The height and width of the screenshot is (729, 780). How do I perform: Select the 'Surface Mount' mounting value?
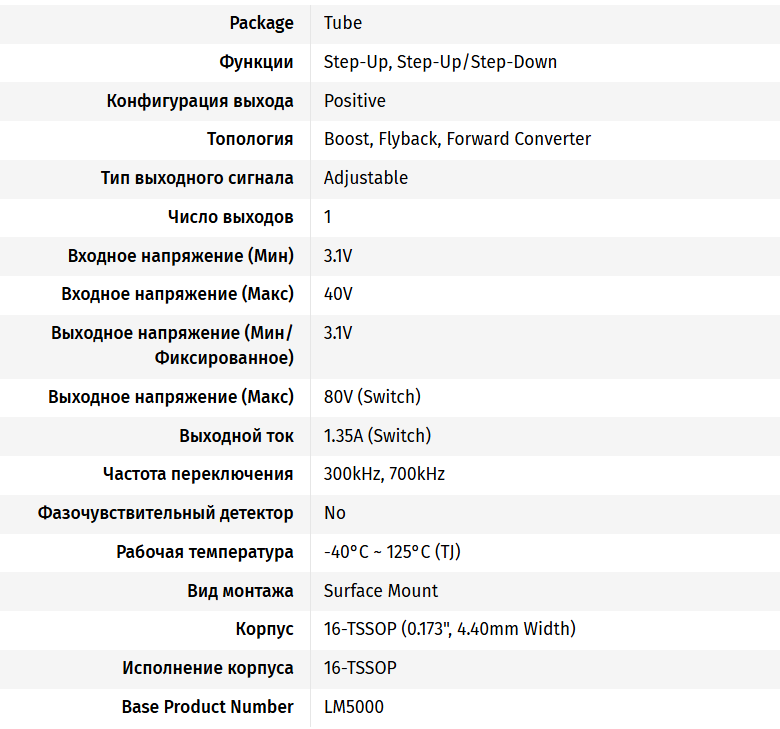tap(381, 591)
